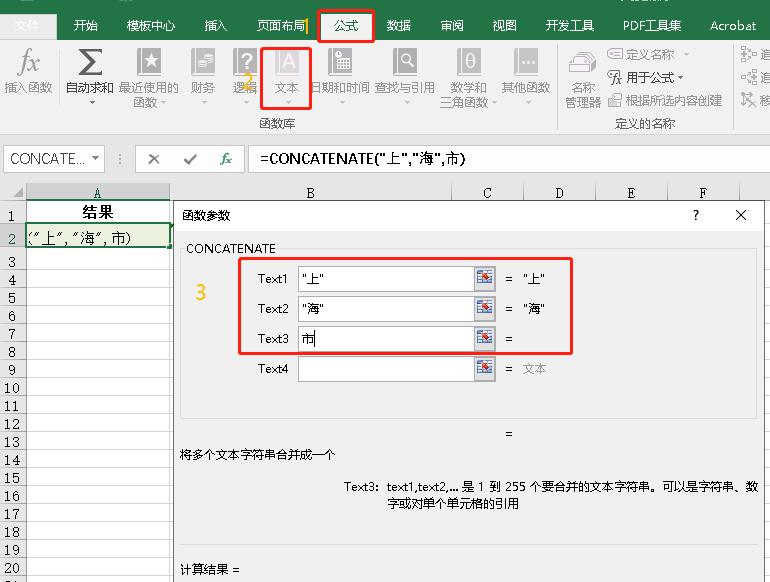The width and height of the screenshot is (770, 582).
Task: Open the File (文件) tab
Action: click(28, 26)
